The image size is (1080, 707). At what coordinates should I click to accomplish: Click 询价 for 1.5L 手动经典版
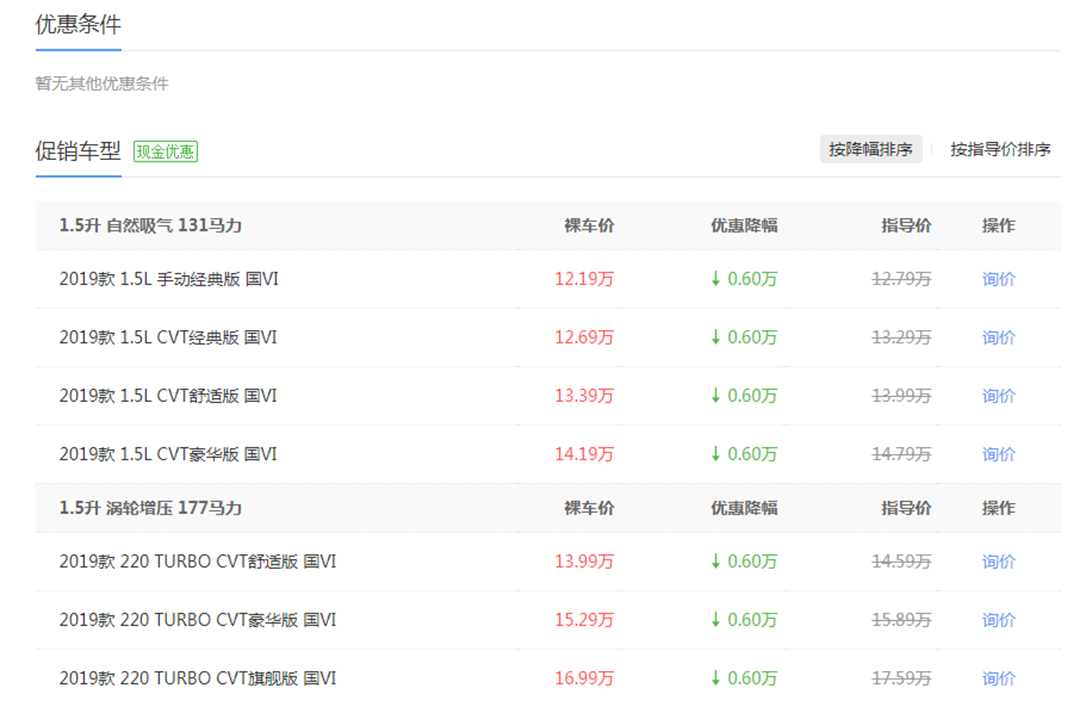pos(998,280)
